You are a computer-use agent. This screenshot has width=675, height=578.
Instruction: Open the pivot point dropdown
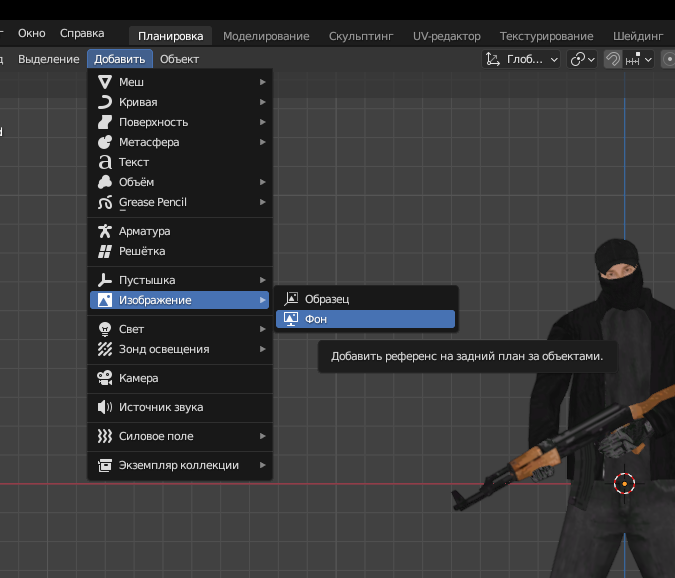[582, 59]
